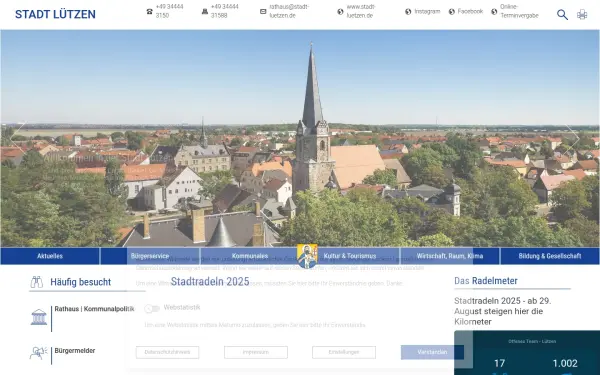Click the fax machine icon in header
Viewport: 600px width, 375px height.
pos(205,11)
